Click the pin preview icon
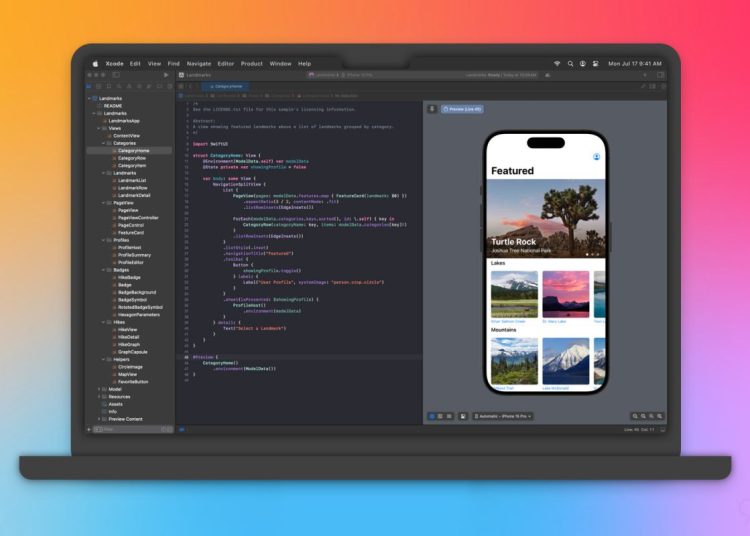Viewport: 750px width, 536px height. [432, 108]
